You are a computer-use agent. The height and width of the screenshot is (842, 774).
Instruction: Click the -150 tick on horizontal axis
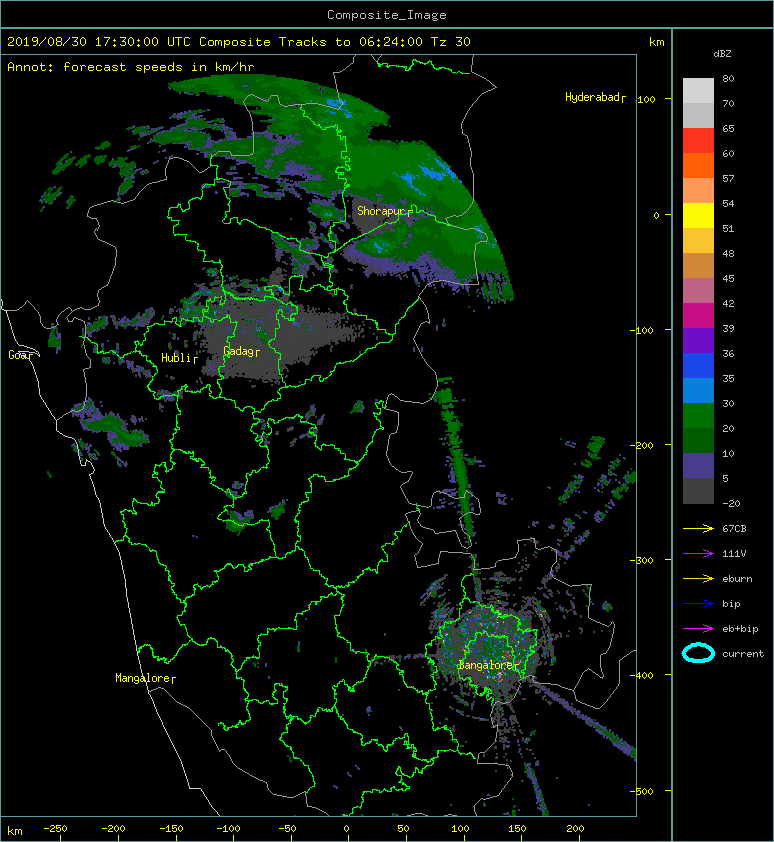coord(171,829)
